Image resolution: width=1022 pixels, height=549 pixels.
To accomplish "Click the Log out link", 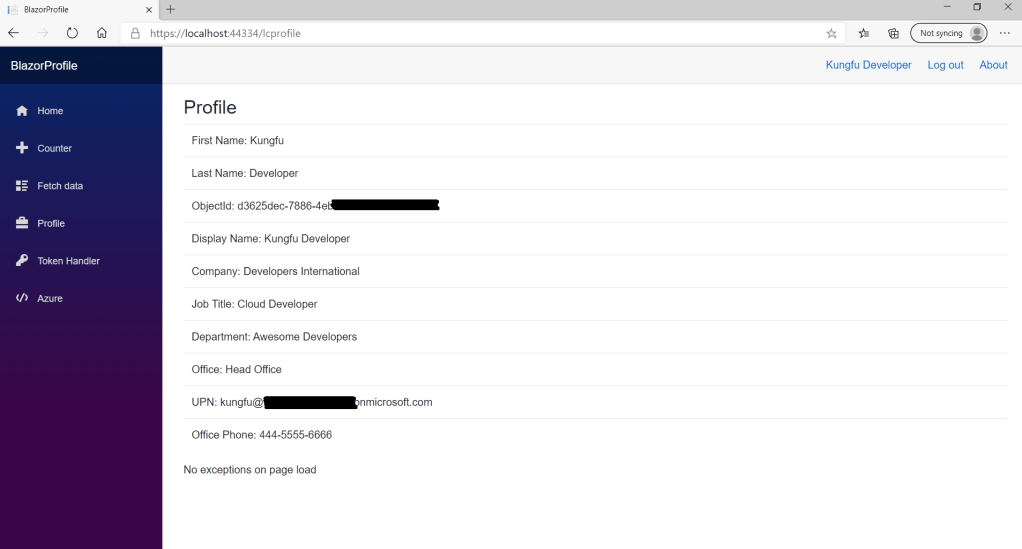I will [945, 65].
